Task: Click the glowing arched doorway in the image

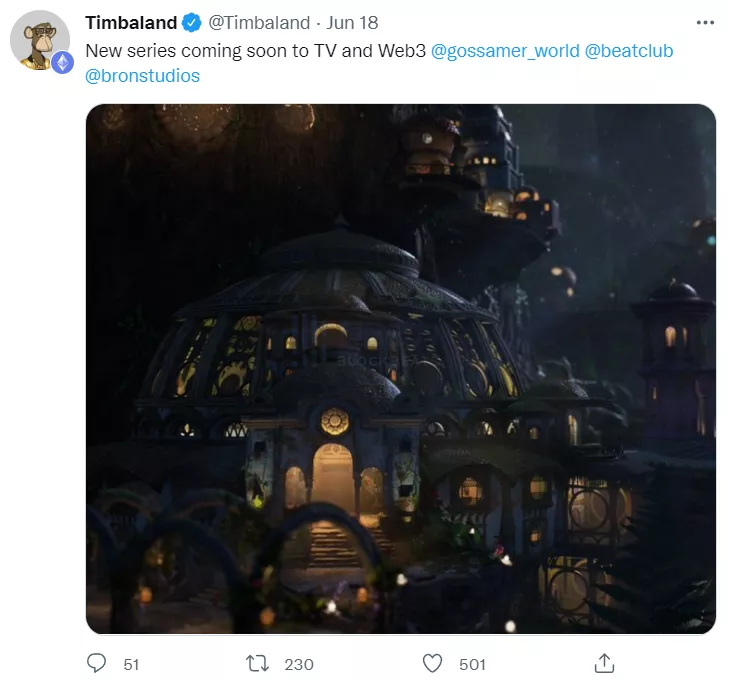Action: (333, 479)
